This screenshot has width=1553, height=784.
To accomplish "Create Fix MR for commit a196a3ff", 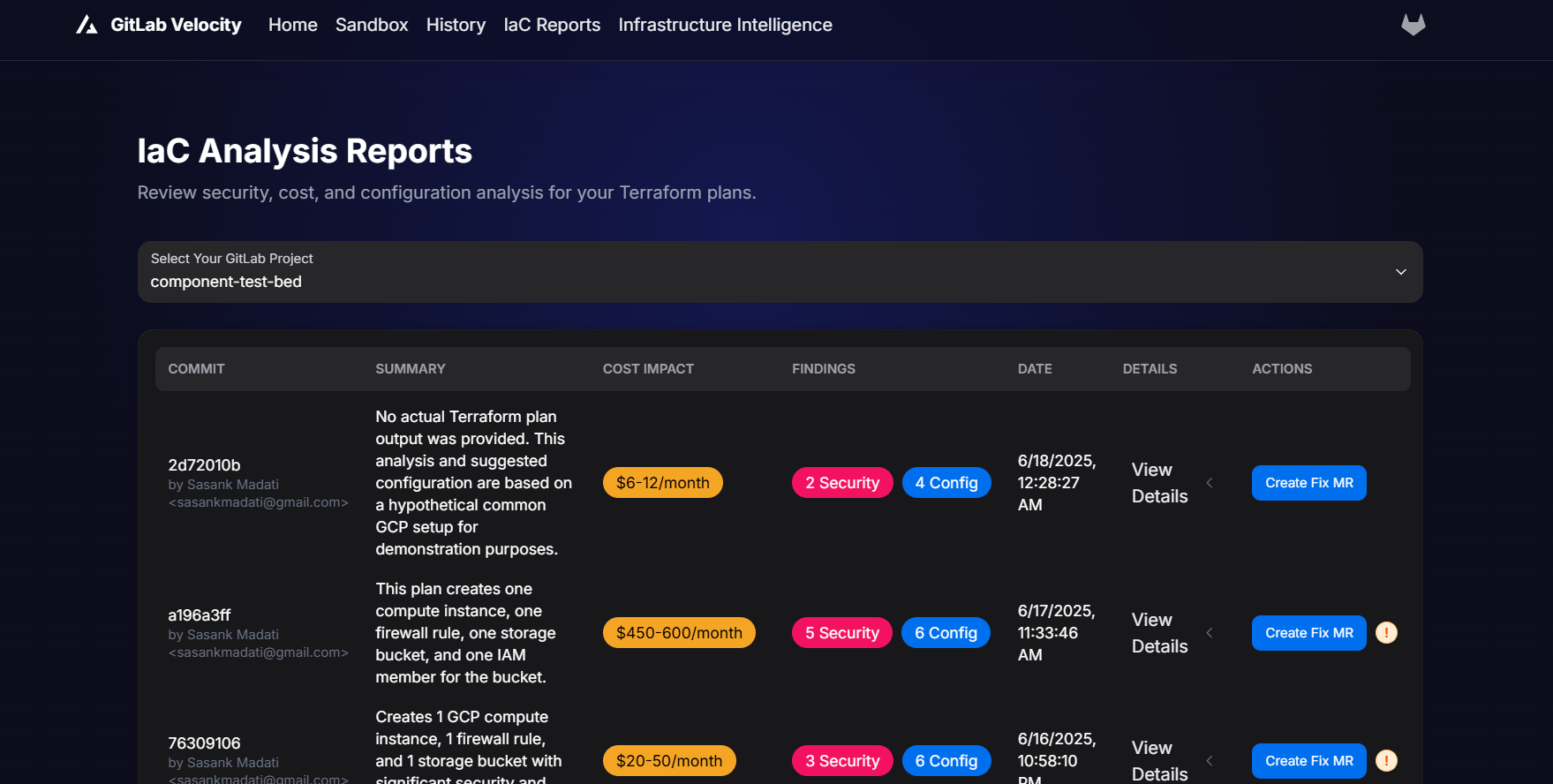I will click(x=1308, y=633).
